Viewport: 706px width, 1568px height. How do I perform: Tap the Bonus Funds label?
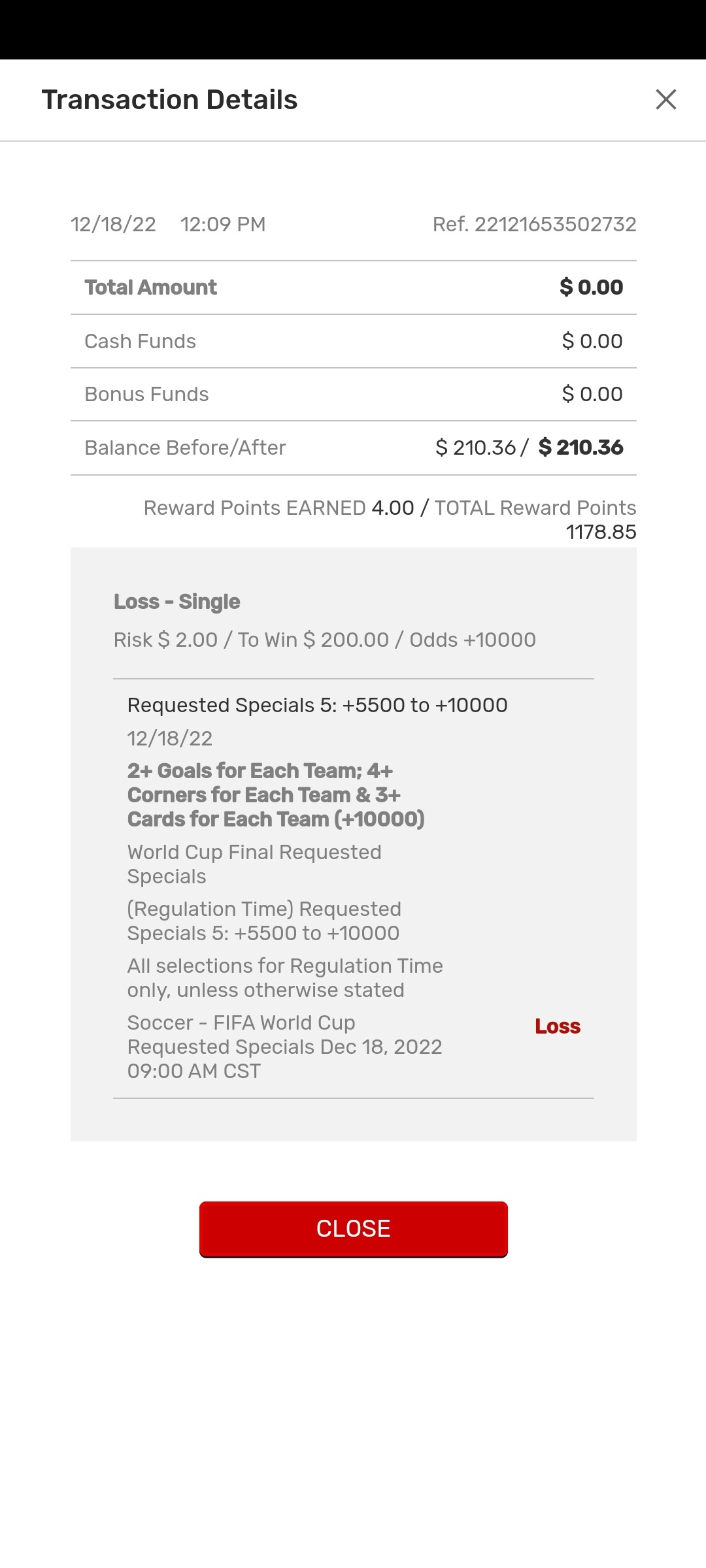point(146,394)
